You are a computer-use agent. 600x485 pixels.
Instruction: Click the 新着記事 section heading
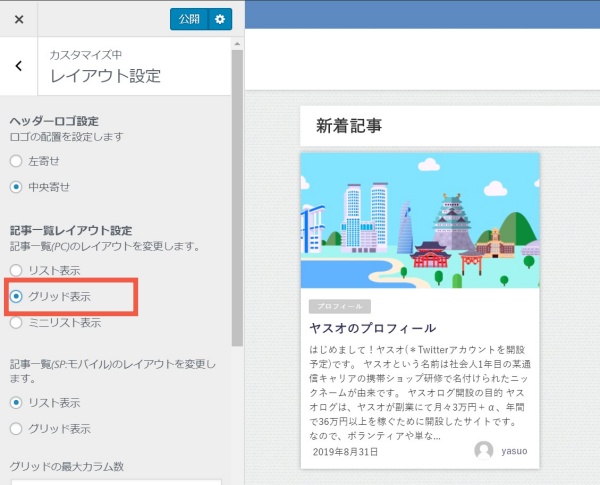[x=348, y=125]
